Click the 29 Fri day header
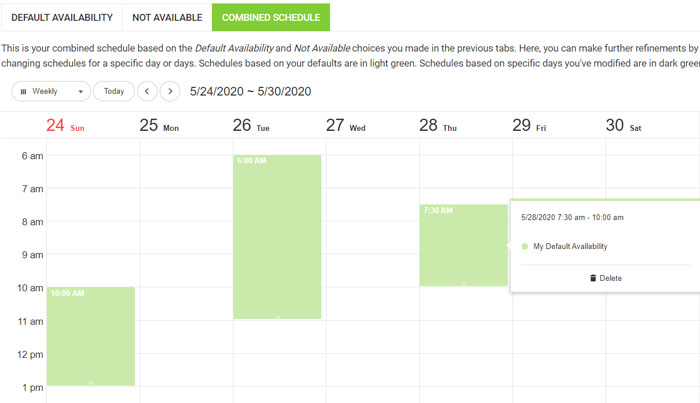The image size is (700, 403). tap(529, 126)
